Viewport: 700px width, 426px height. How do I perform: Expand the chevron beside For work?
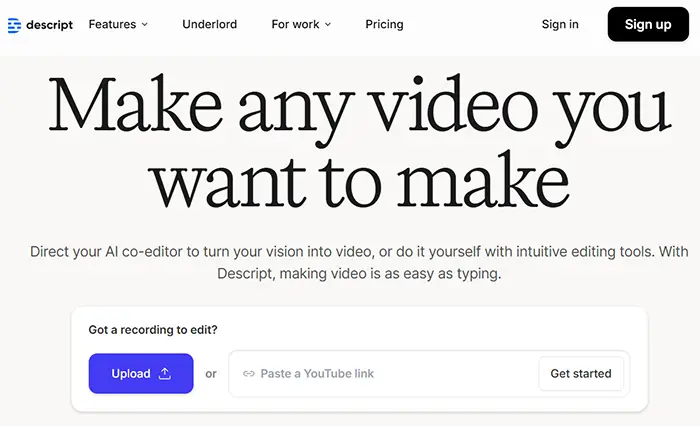(327, 24)
